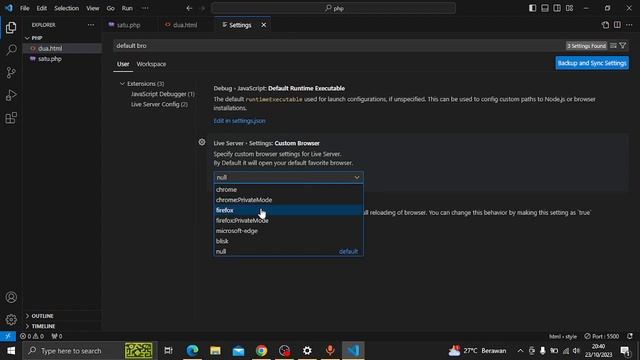This screenshot has height=360, width=640.
Task: Open Windows Settings gear in taskbar
Action: click(x=307, y=351)
